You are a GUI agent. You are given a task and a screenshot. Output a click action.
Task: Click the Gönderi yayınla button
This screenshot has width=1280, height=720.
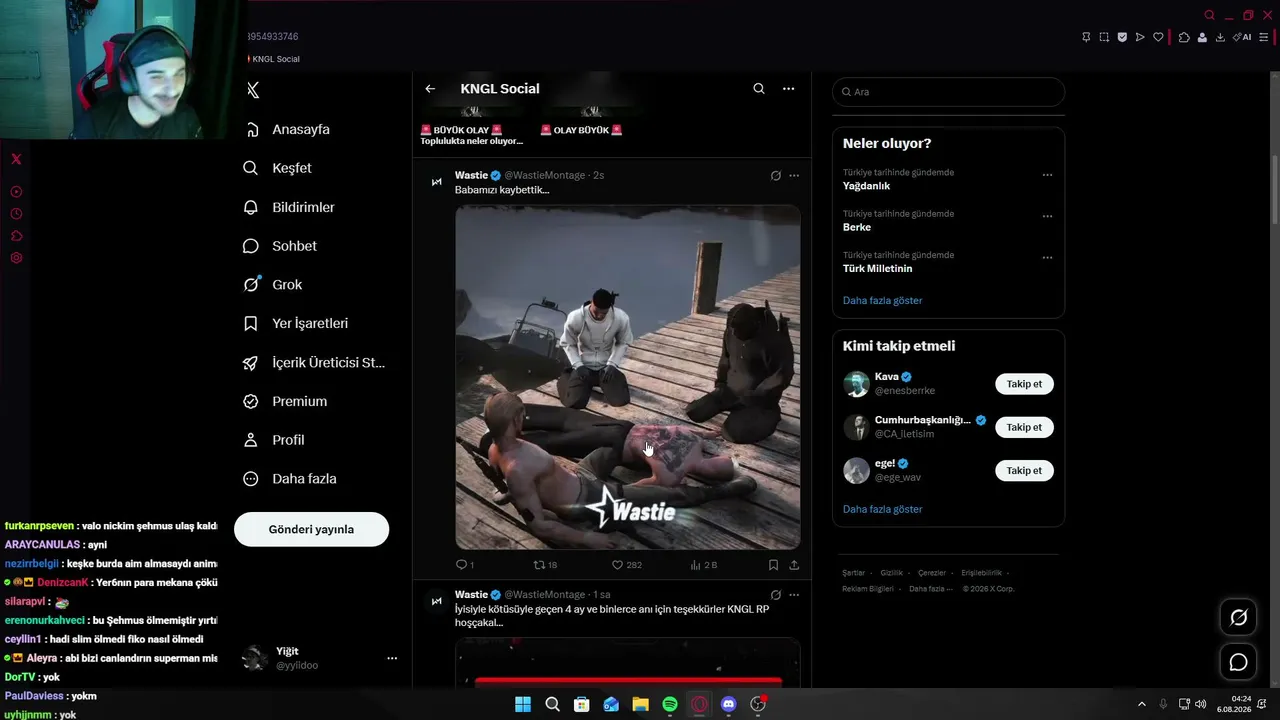[311, 529]
